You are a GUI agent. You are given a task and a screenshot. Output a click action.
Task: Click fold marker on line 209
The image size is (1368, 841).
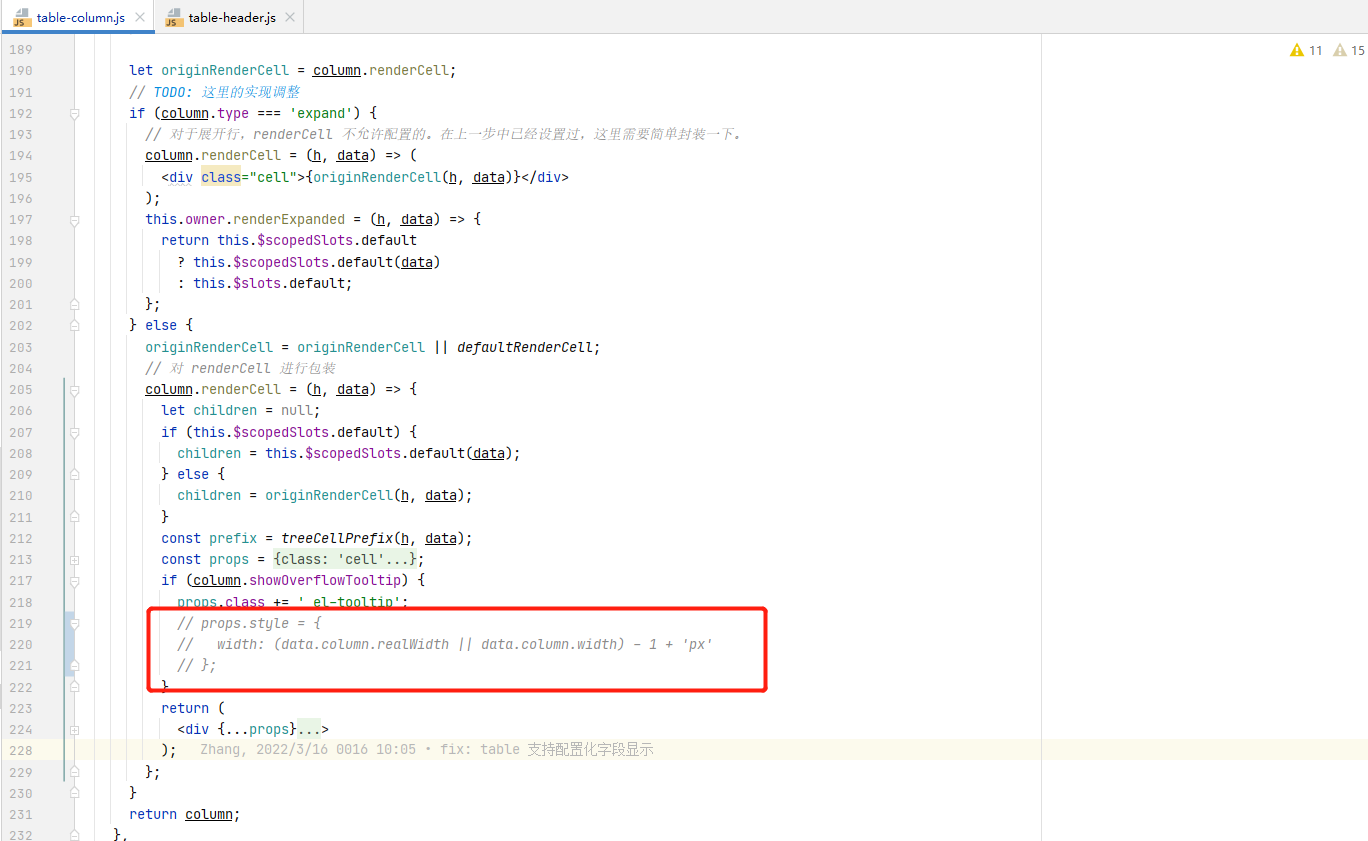(74, 474)
